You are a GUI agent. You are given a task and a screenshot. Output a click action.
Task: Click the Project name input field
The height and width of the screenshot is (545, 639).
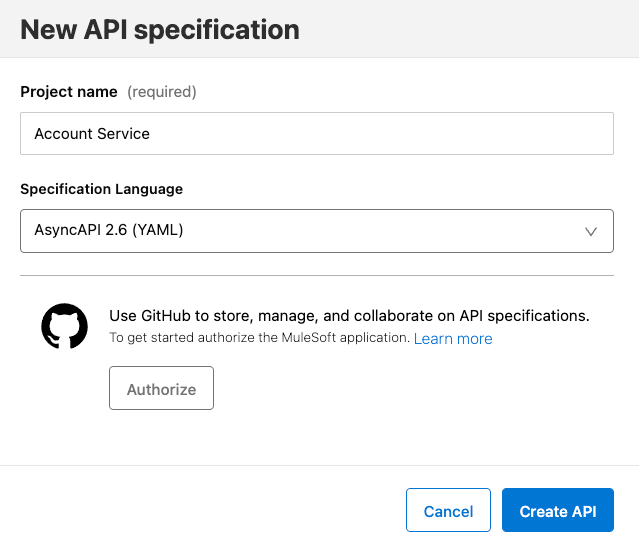point(317,133)
